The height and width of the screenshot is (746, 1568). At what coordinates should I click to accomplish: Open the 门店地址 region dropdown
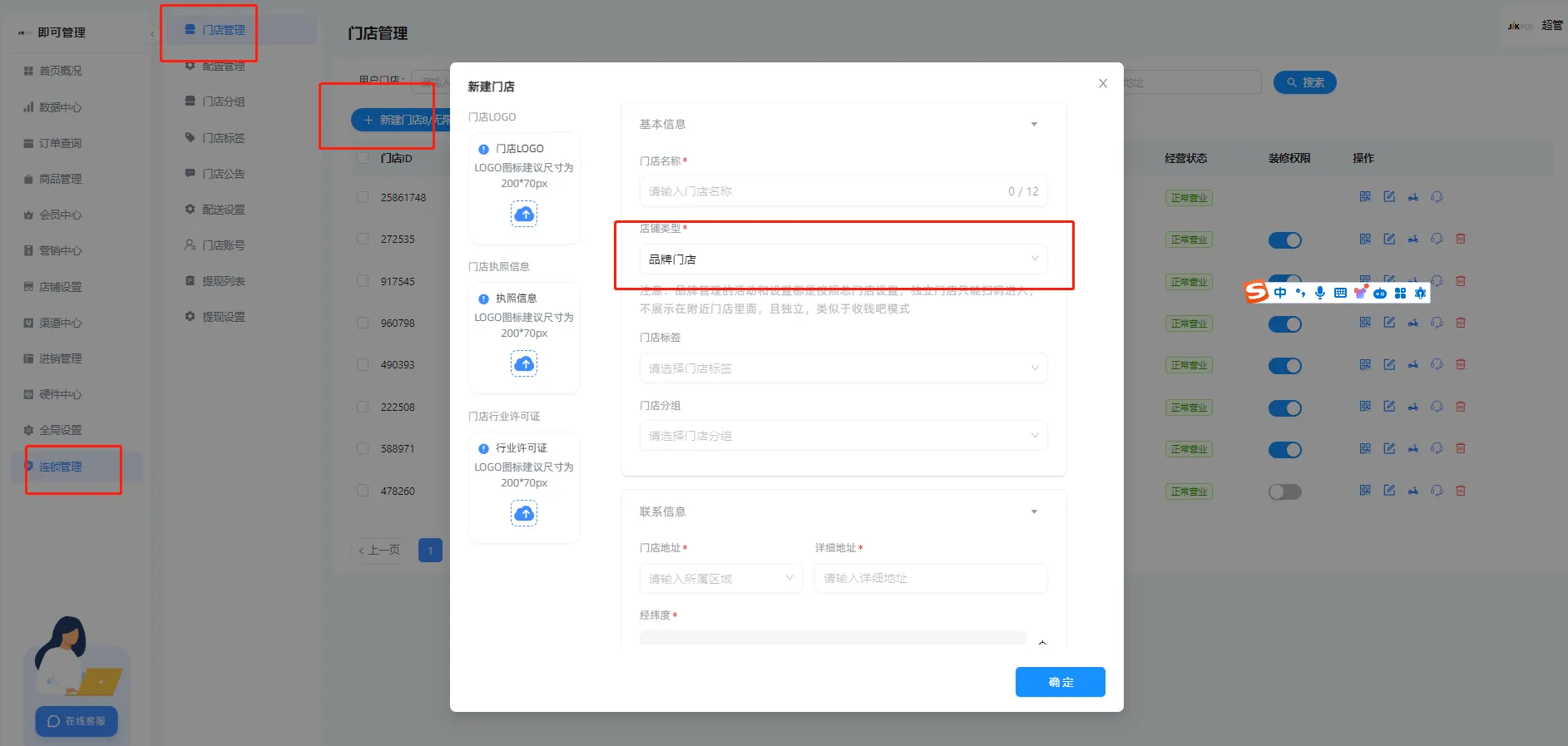pyautogui.click(x=720, y=578)
